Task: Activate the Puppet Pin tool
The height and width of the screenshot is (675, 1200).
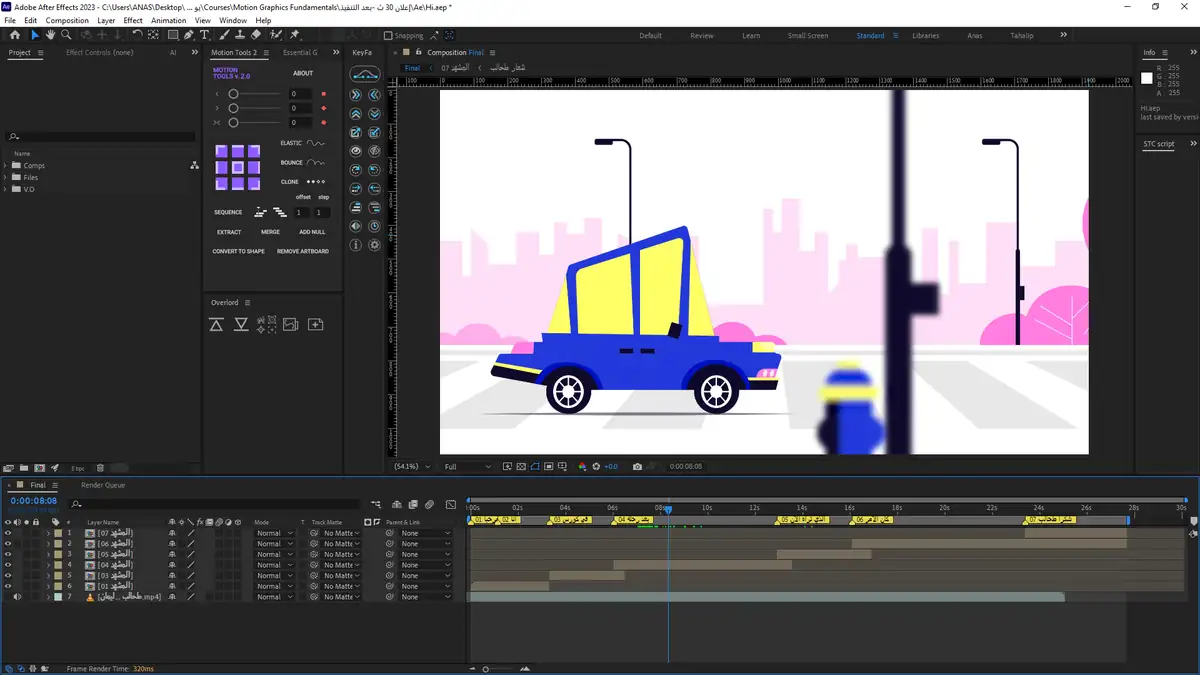Action: pyautogui.click(x=295, y=35)
